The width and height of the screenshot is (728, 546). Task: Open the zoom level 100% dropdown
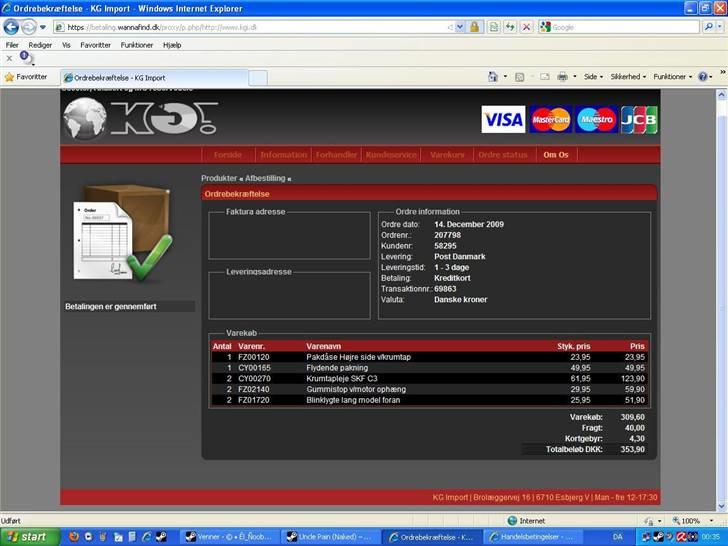pos(695,521)
